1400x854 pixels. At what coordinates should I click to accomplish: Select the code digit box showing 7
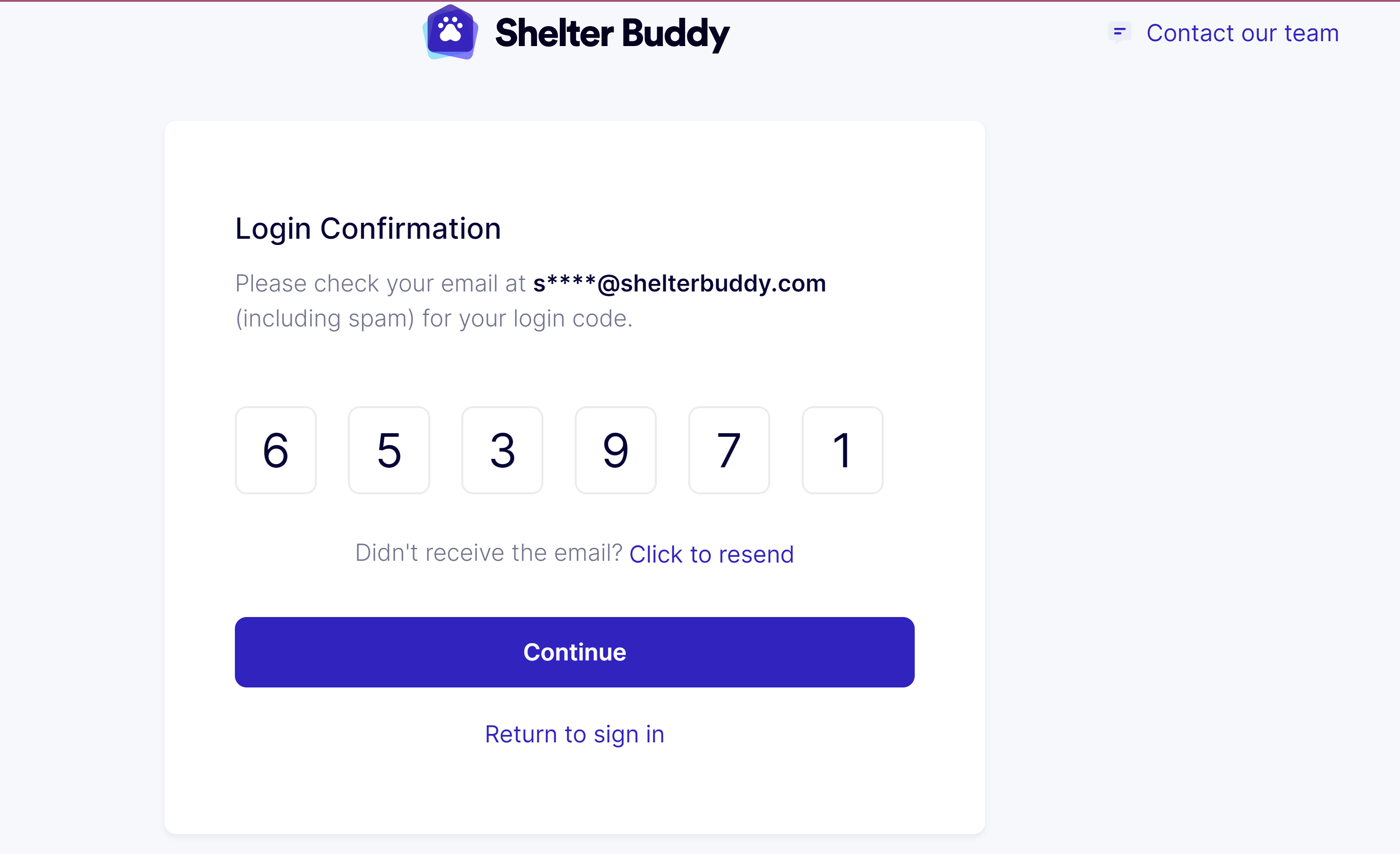tap(729, 450)
